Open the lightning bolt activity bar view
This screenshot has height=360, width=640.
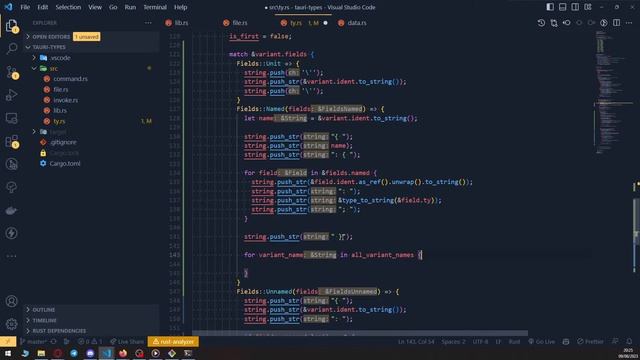click(11, 233)
